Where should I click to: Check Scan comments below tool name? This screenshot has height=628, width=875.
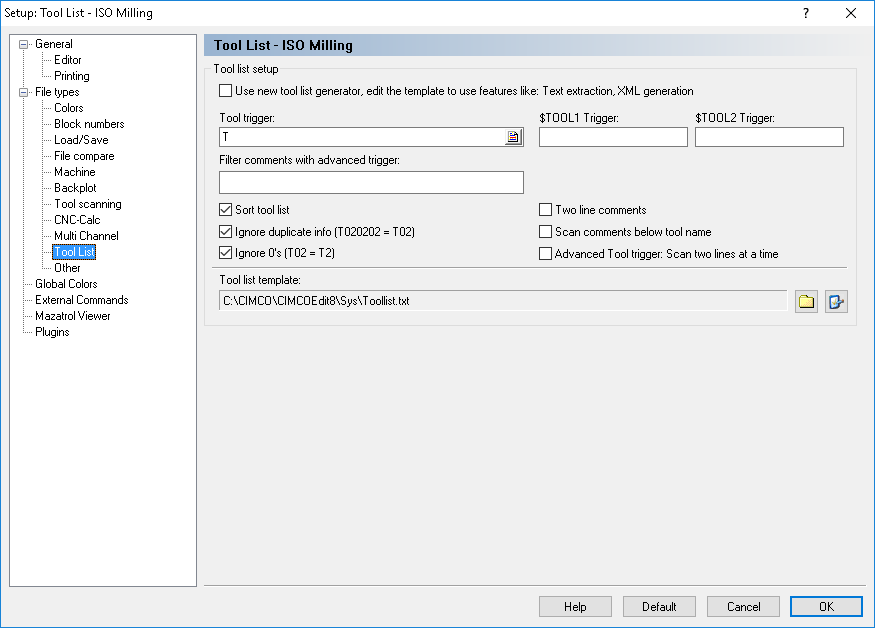pyautogui.click(x=545, y=231)
